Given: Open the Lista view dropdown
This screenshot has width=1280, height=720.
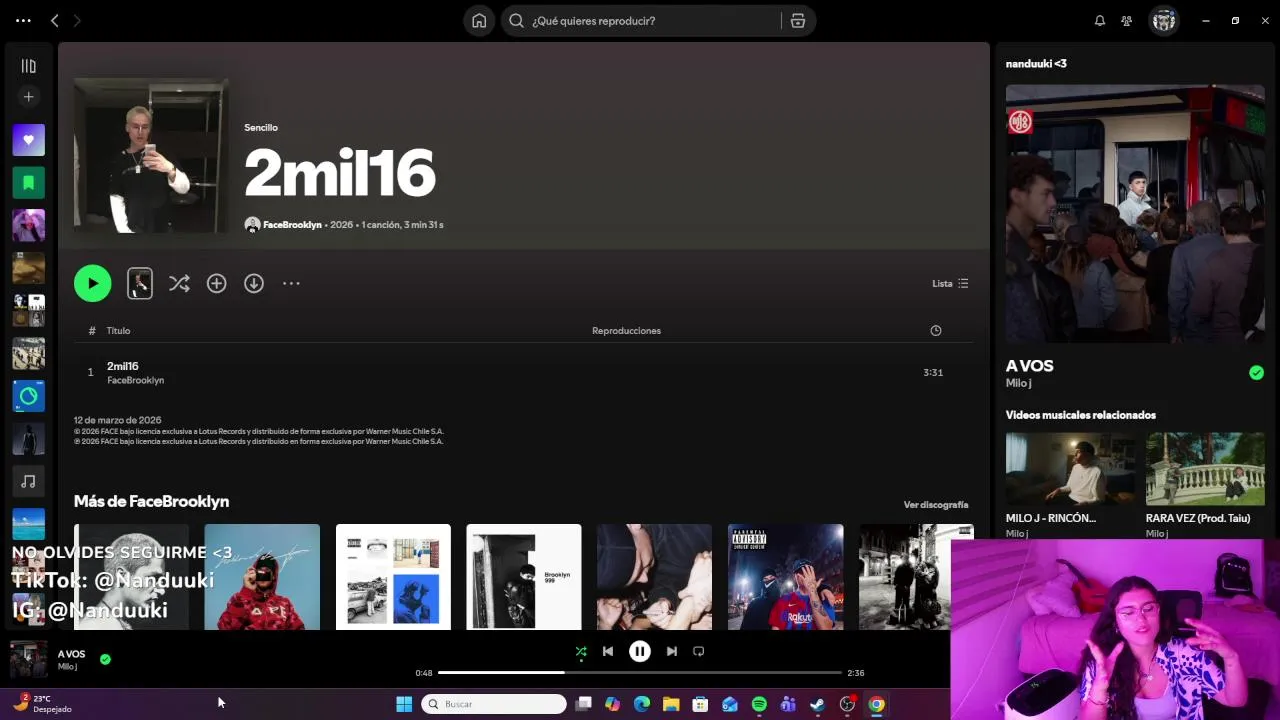Looking at the screenshot, I should pos(950,283).
